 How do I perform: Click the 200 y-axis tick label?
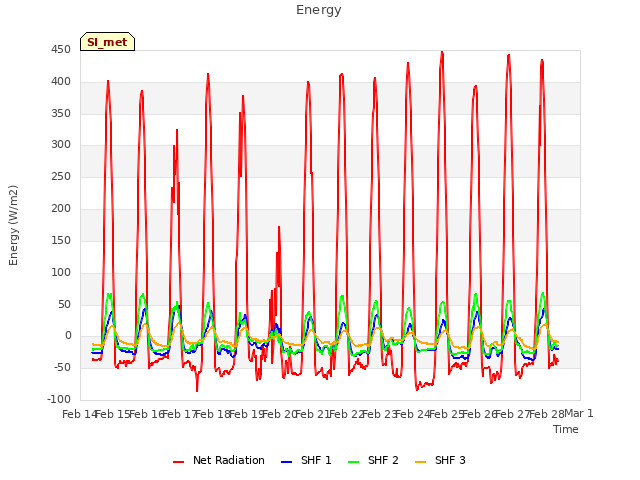pos(61,209)
